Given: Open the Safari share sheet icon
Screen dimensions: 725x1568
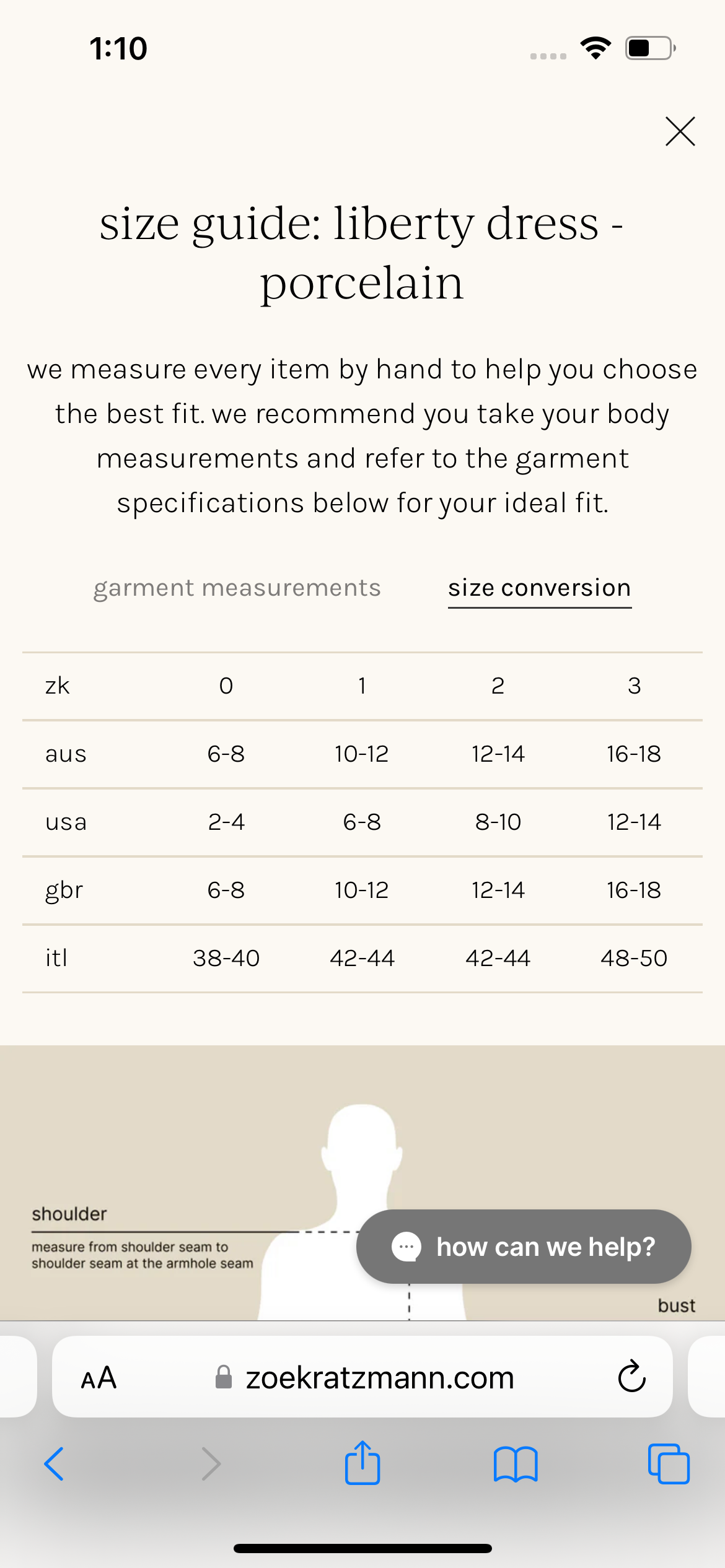Looking at the screenshot, I should tap(362, 1462).
